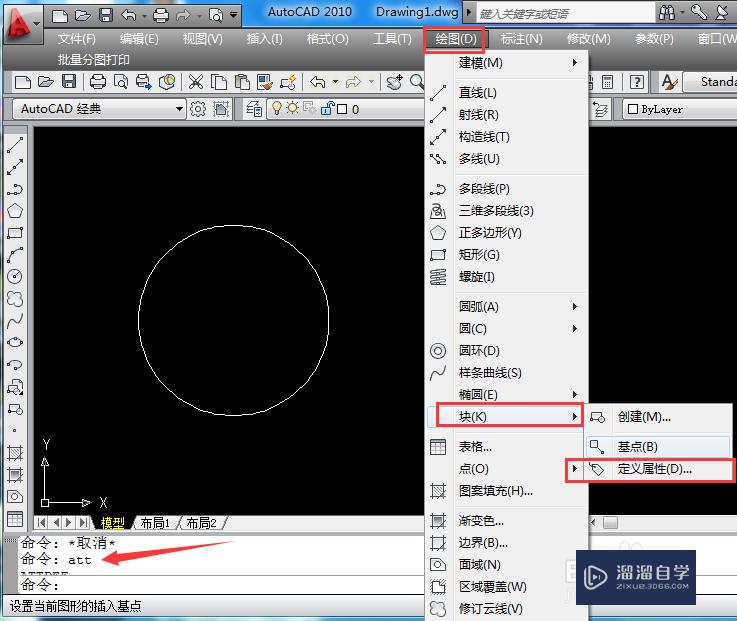Click the ByLayer color swatch square
This screenshot has width=737, height=621.
click(x=633, y=109)
